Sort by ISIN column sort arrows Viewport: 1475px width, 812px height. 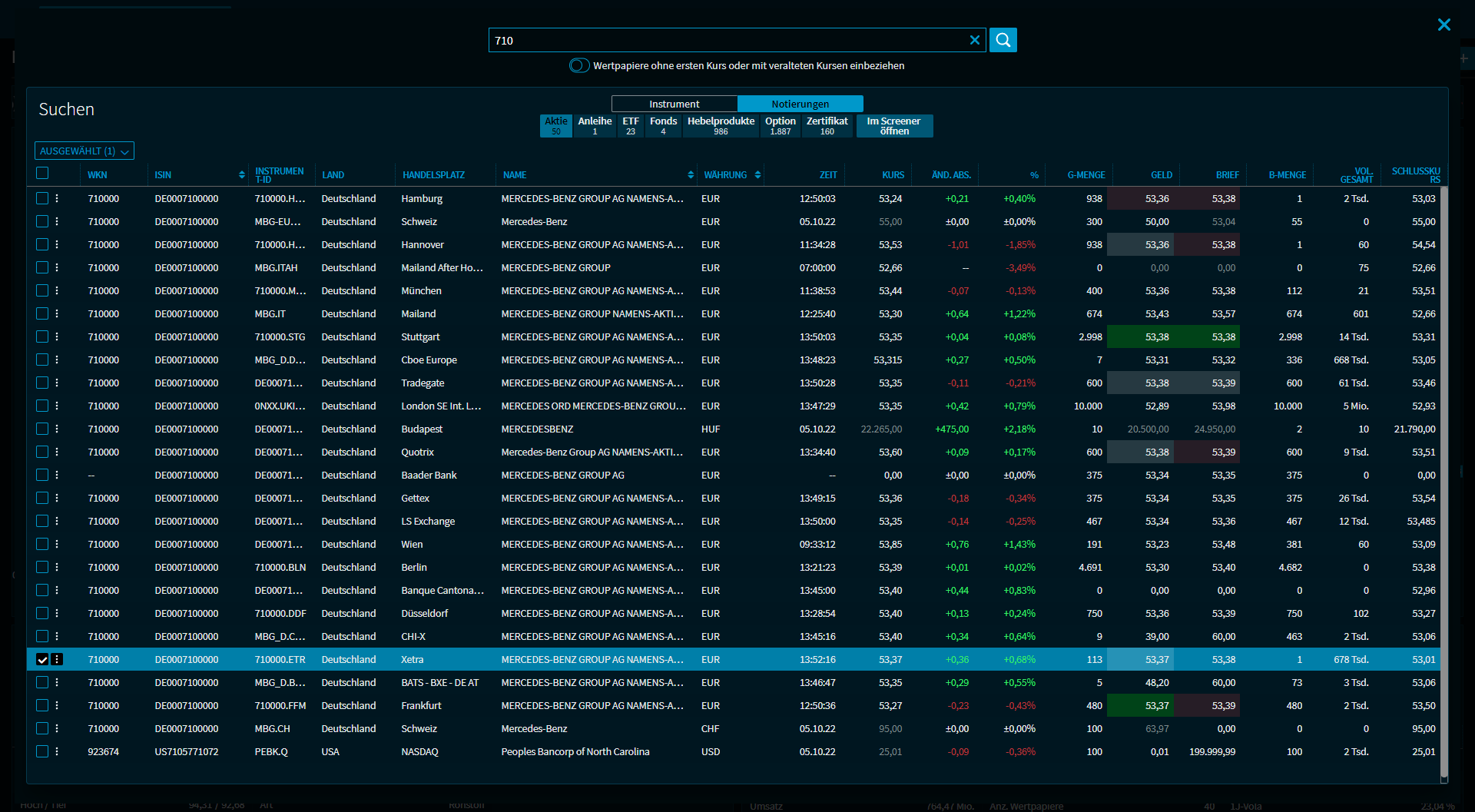241,175
